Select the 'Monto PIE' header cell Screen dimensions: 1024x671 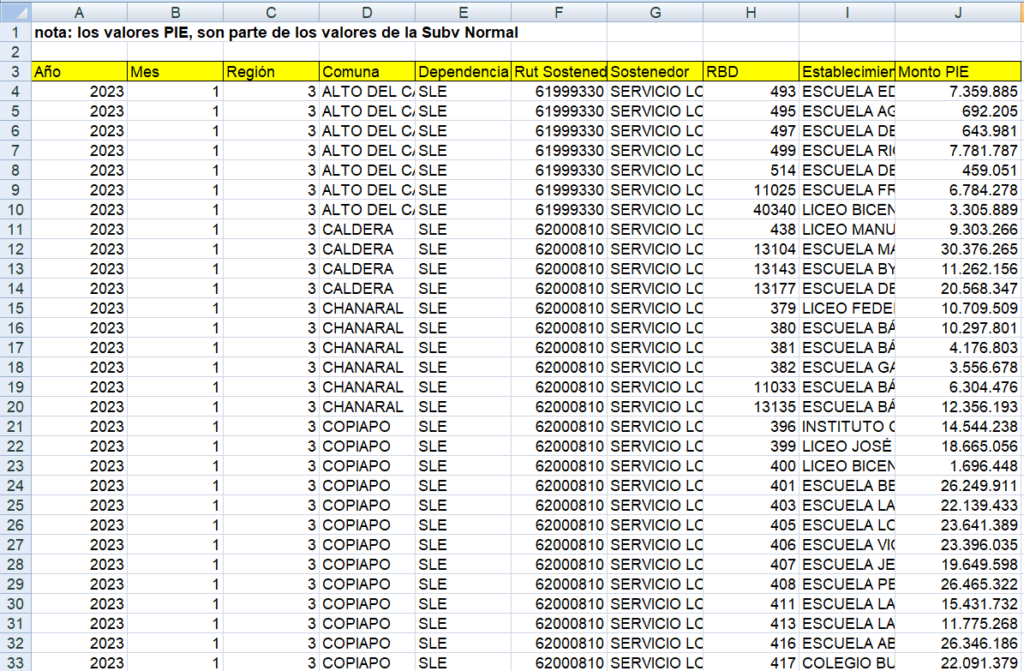[x=958, y=72]
